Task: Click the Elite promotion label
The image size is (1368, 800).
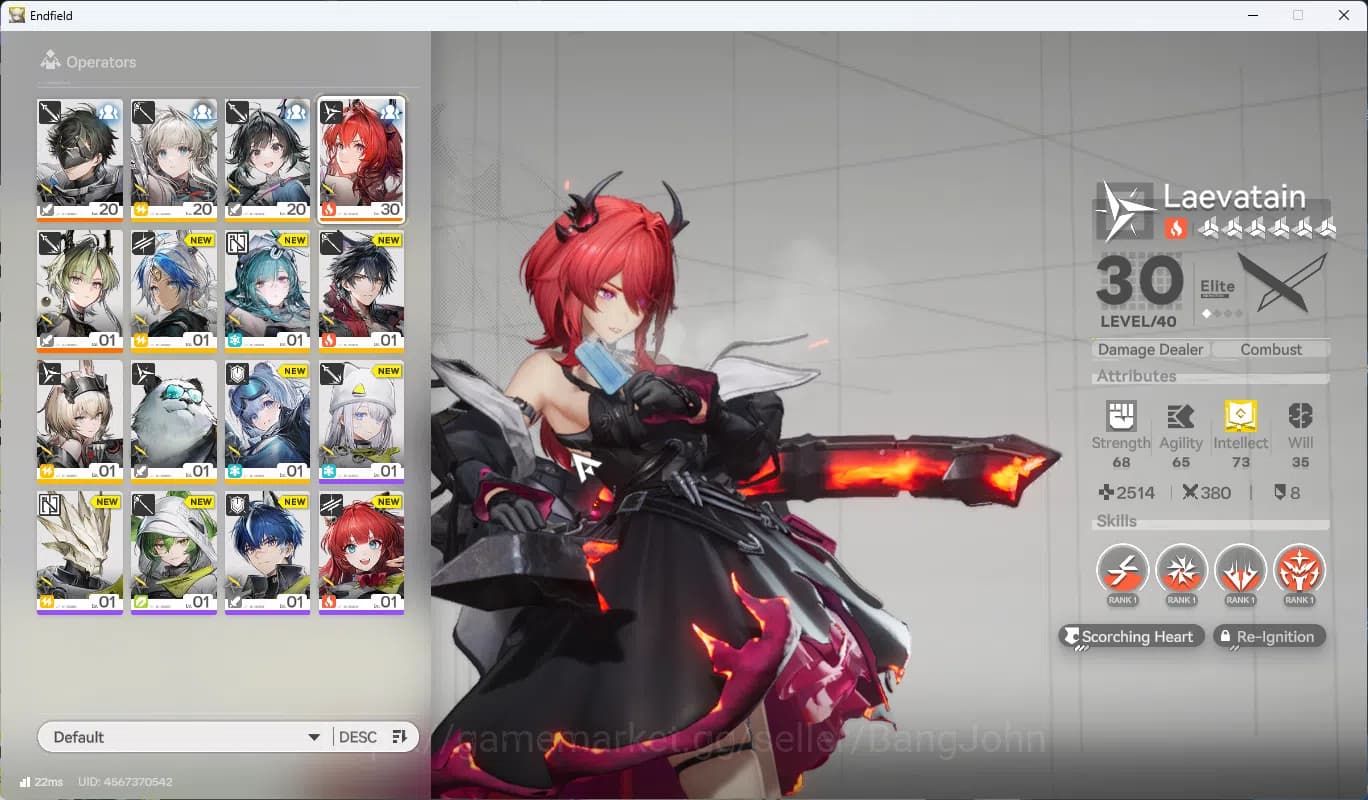Action: (1216, 286)
